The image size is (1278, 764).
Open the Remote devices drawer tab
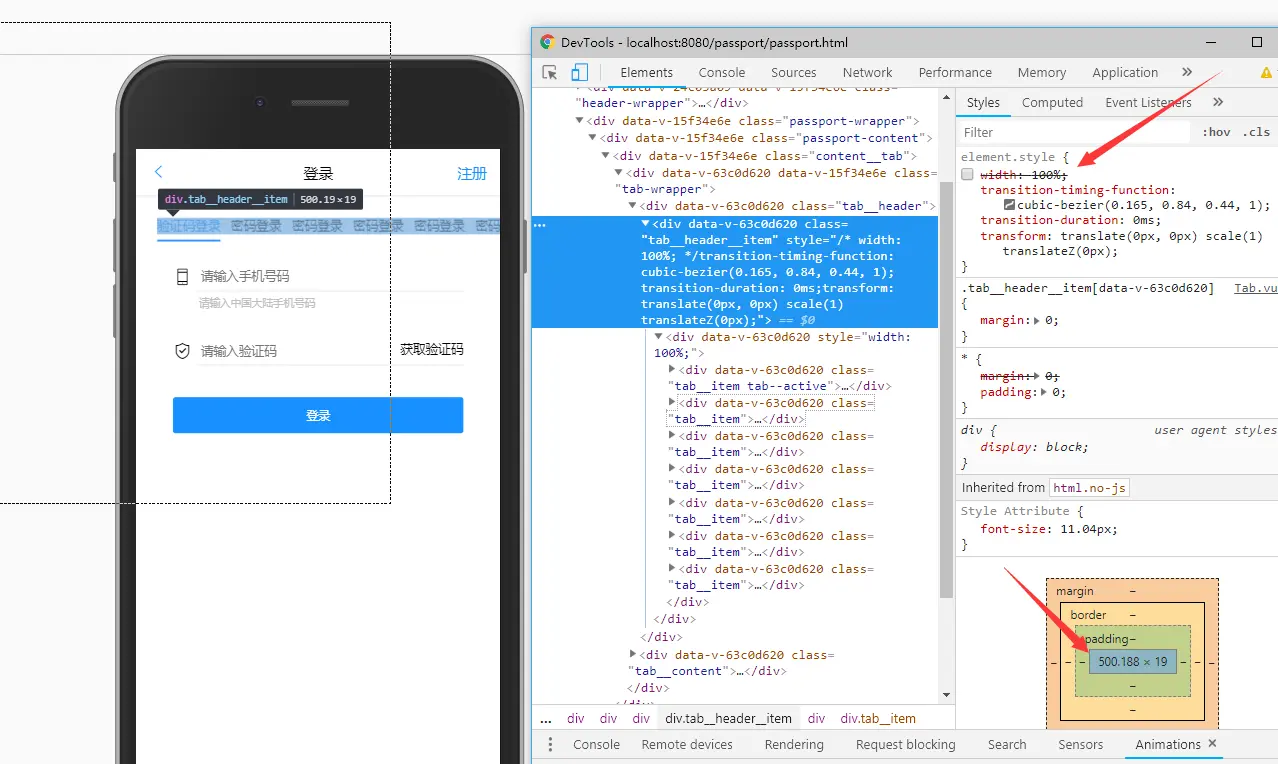687,744
